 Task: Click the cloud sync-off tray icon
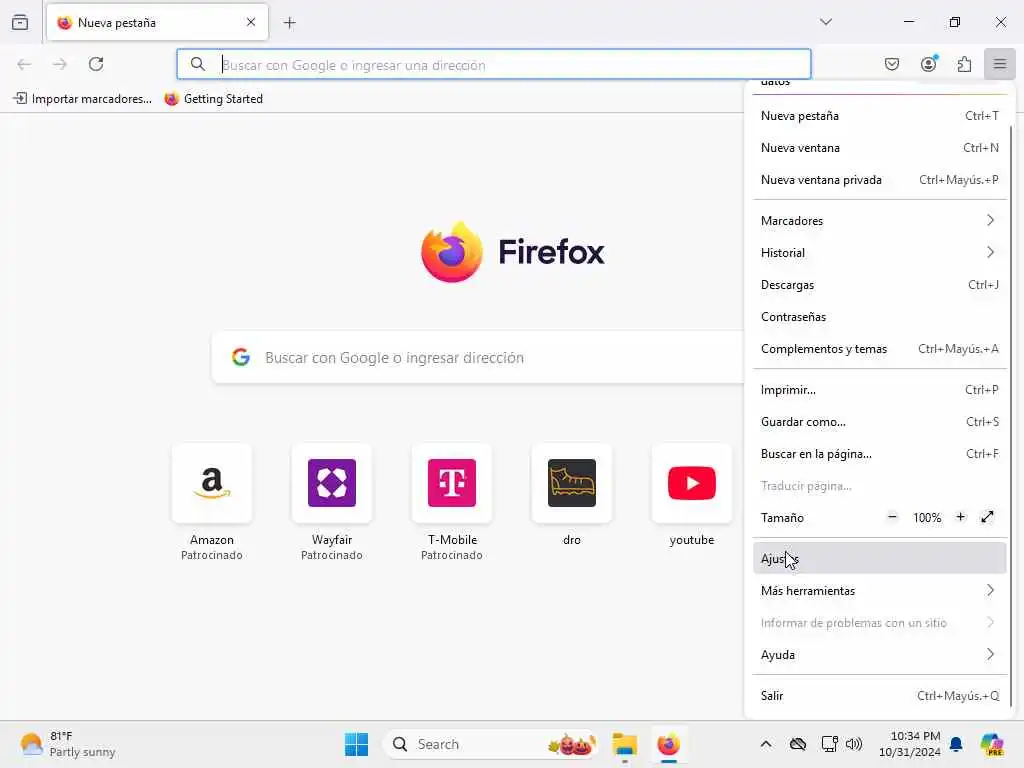coord(797,744)
